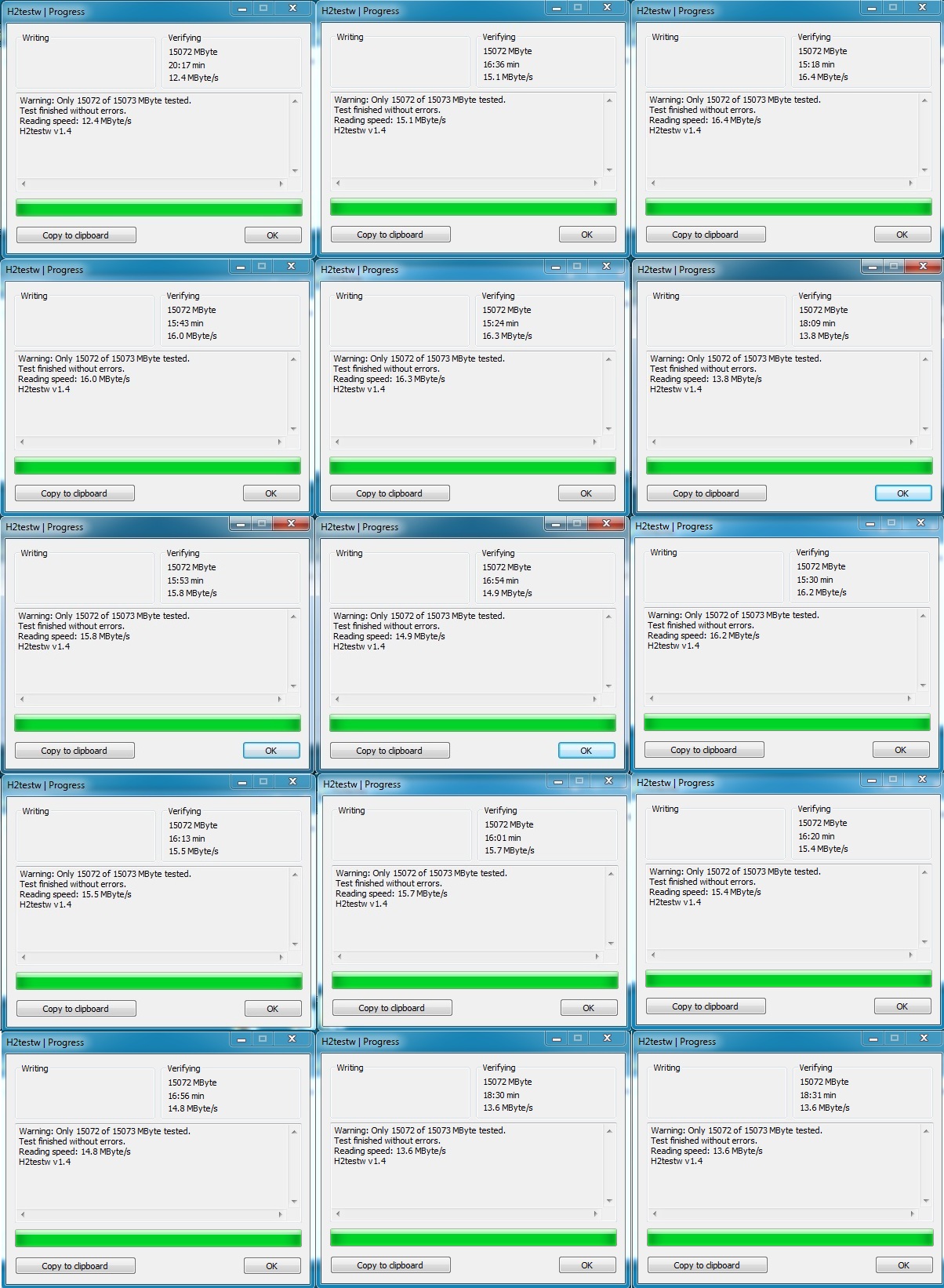This screenshot has width=944, height=1288.
Task: Click OK in the 15.5 MByte/s window
Action: click(x=273, y=1009)
